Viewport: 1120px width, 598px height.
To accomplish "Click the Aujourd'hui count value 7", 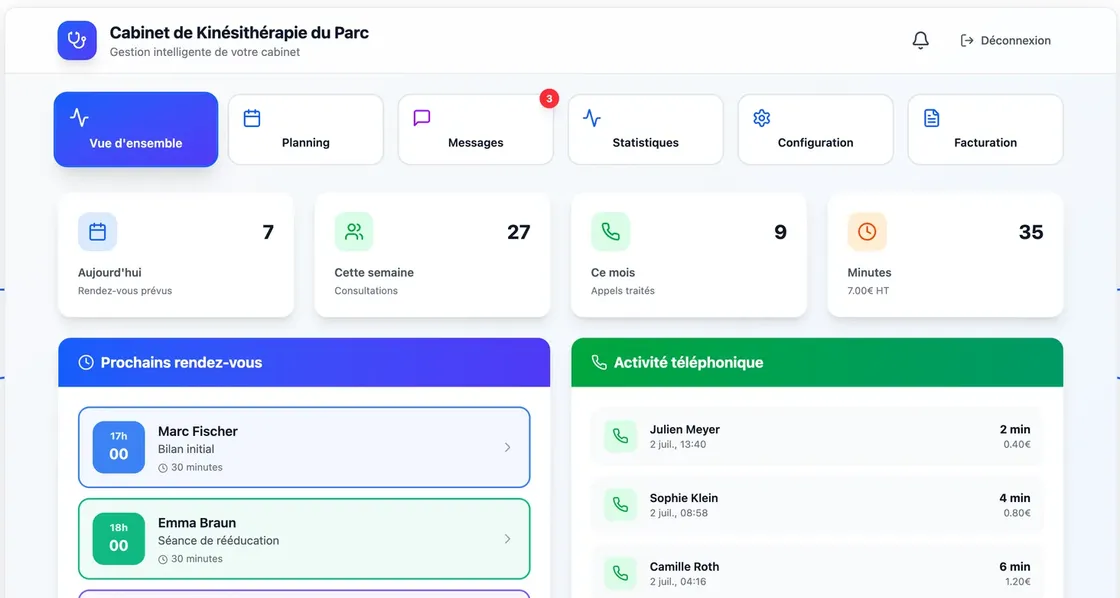I will (x=268, y=232).
